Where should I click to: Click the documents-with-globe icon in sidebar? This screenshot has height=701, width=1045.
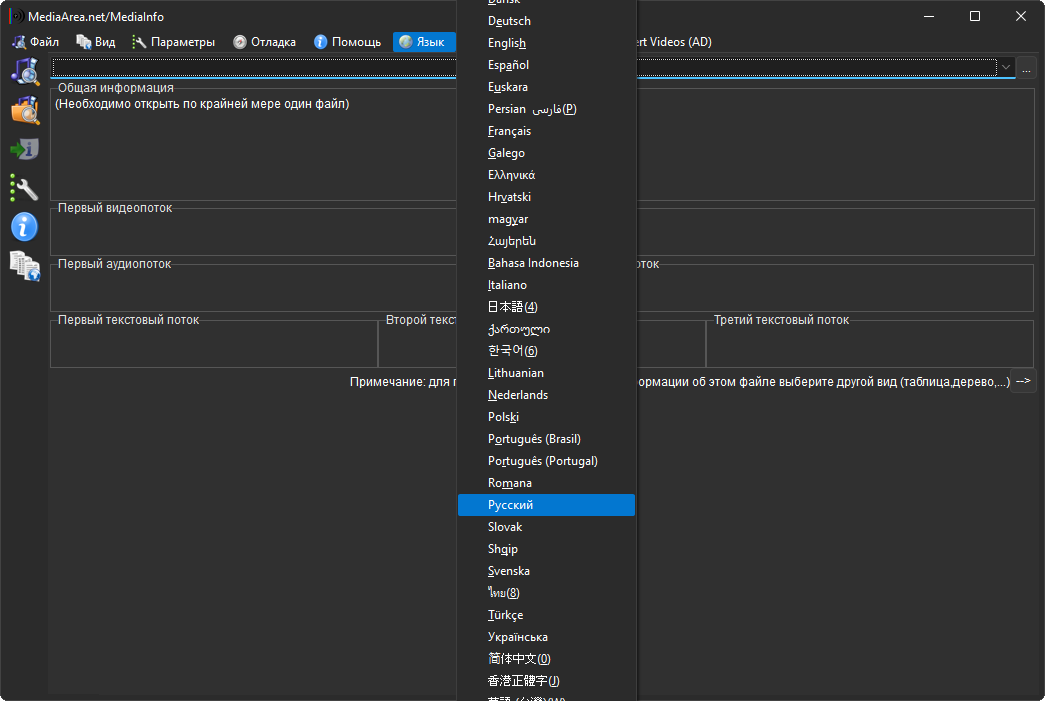coord(25,266)
